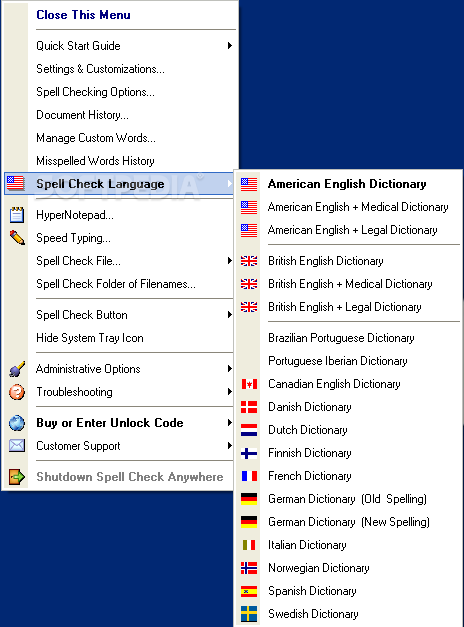Click the Canadian flag icon
Image resolution: width=464 pixels, height=627 pixels.
(x=249, y=384)
